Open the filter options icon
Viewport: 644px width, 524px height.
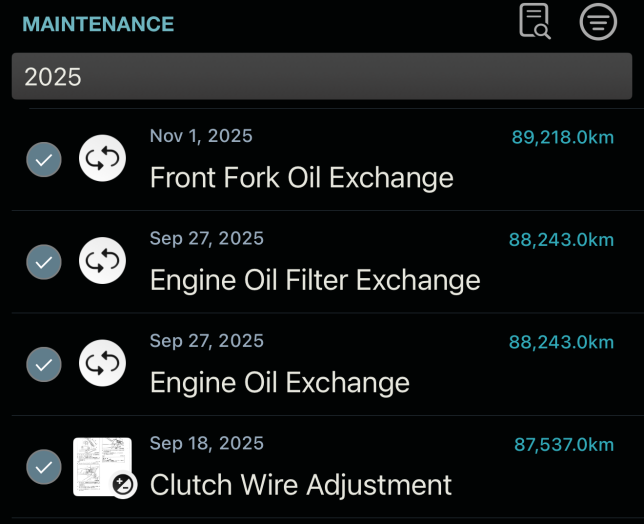click(598, 22)
